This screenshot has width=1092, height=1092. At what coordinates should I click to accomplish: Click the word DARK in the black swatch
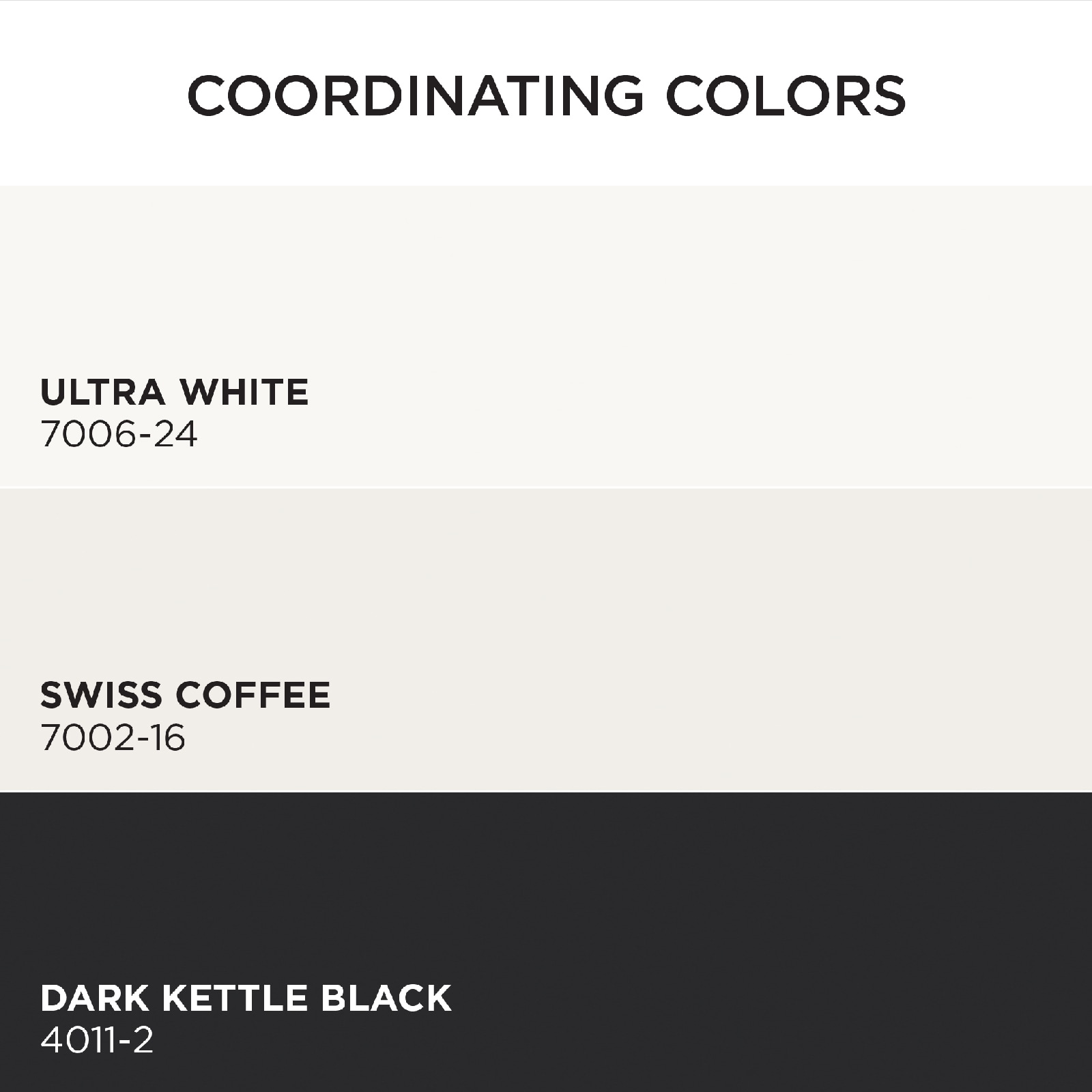pos(95,998)
